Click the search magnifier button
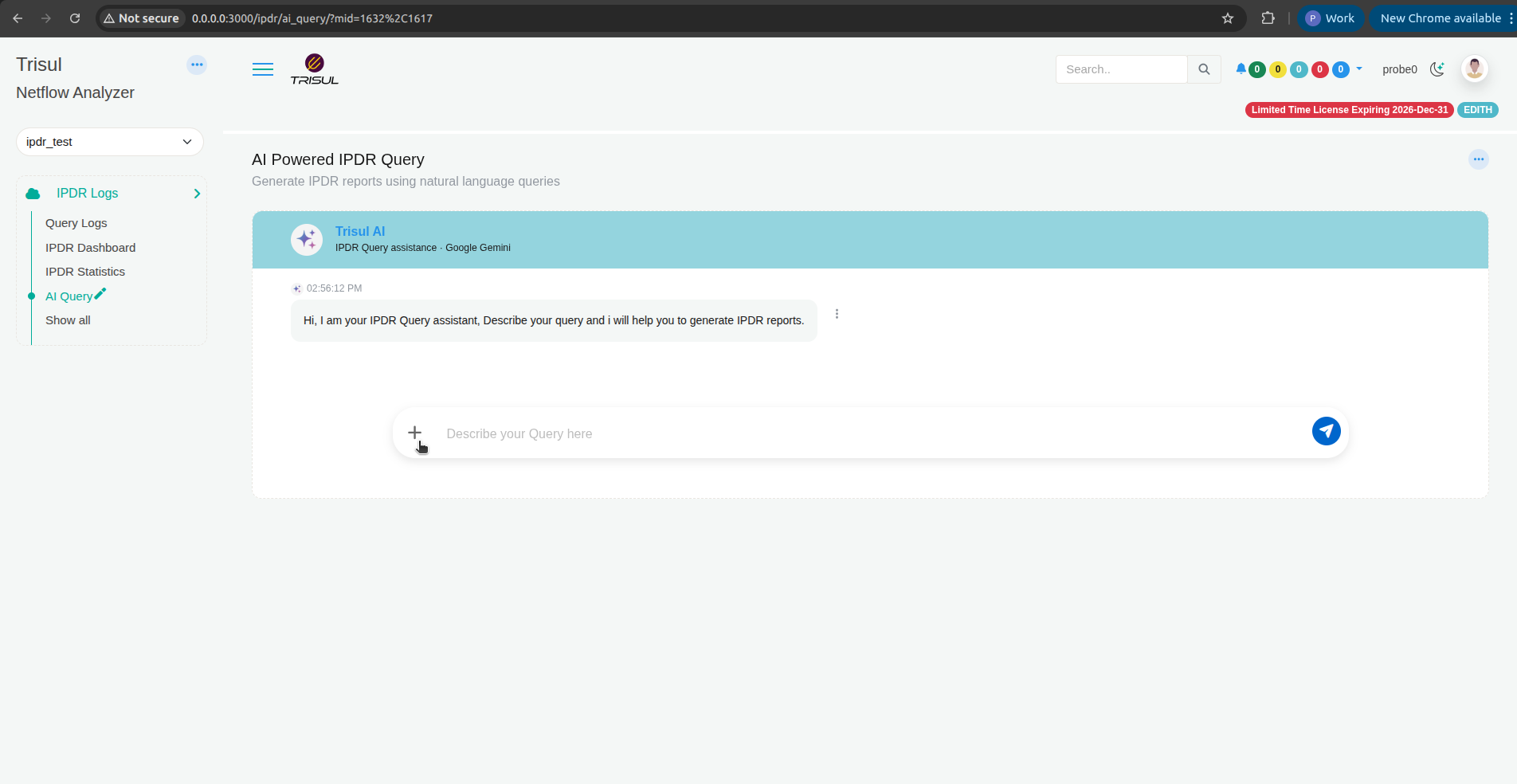 coord(1204,69)
